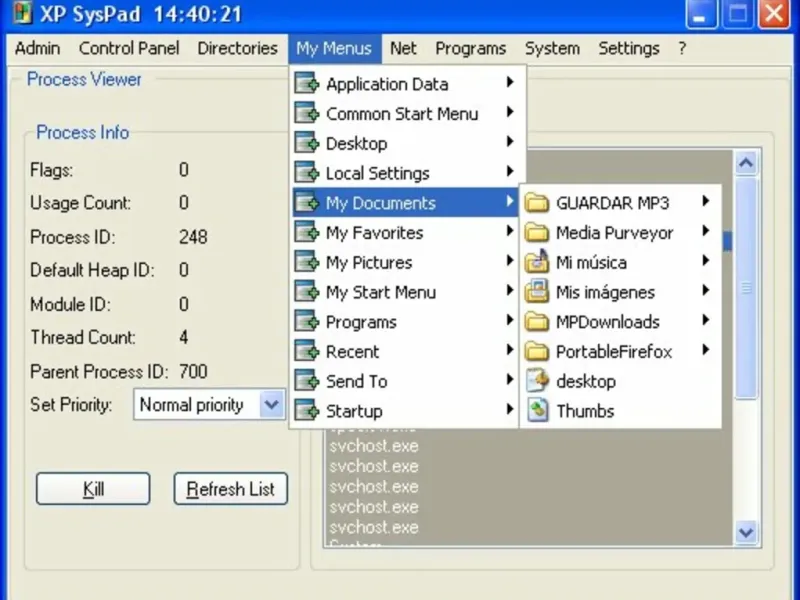The height and width of the screenshot is (600, 800).
Task: Click the Refresh List button
Action: click(231, 489)
